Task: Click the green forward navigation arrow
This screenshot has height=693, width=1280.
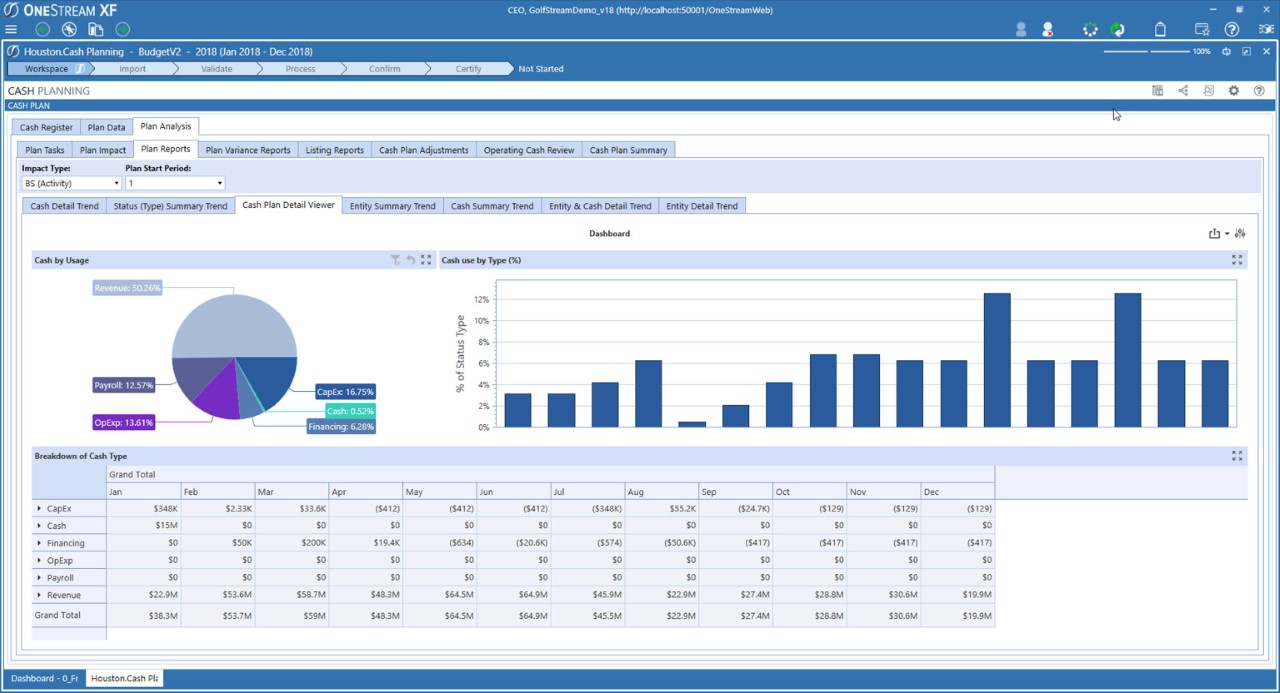Action: point(123,30)
